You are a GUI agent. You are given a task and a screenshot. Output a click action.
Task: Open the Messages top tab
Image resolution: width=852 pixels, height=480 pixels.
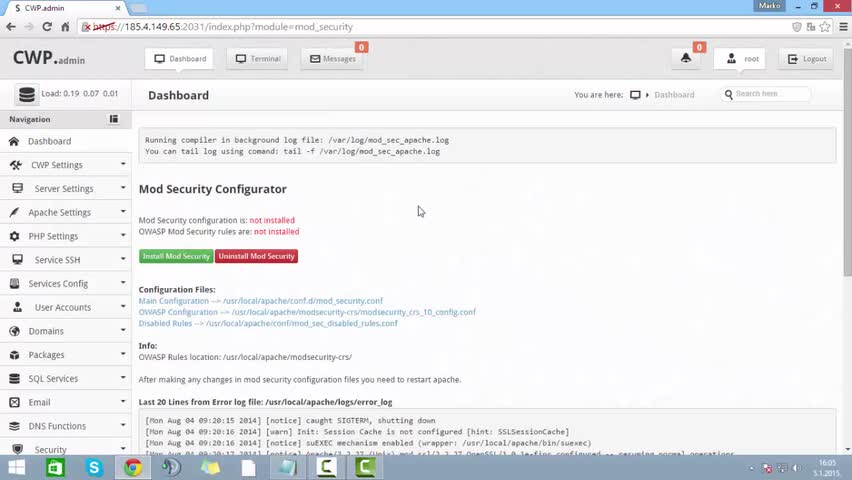[x=332, y=59]
